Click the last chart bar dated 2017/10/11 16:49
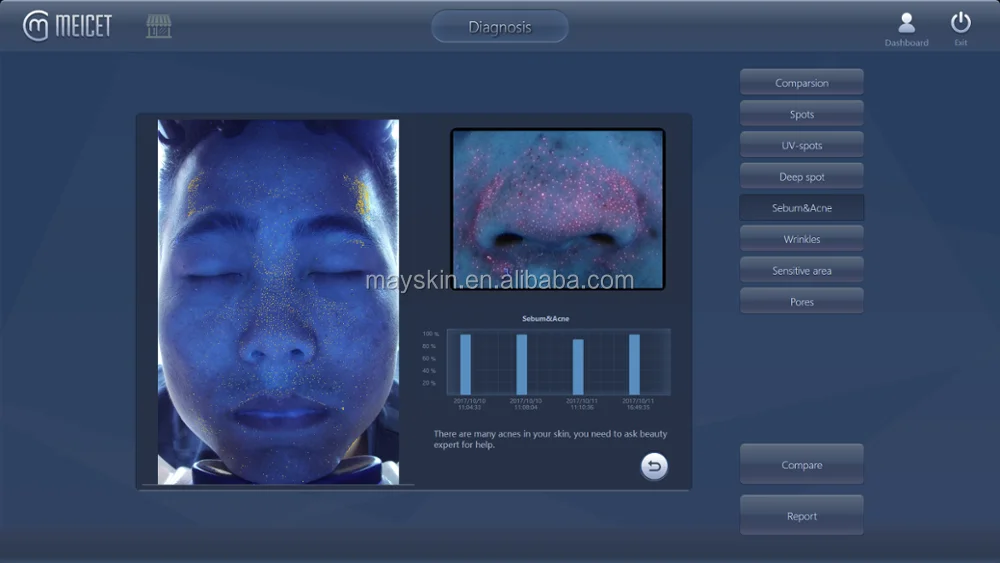Image resolution: width=1000 pixels, height=563 pixels. point(634,364)
